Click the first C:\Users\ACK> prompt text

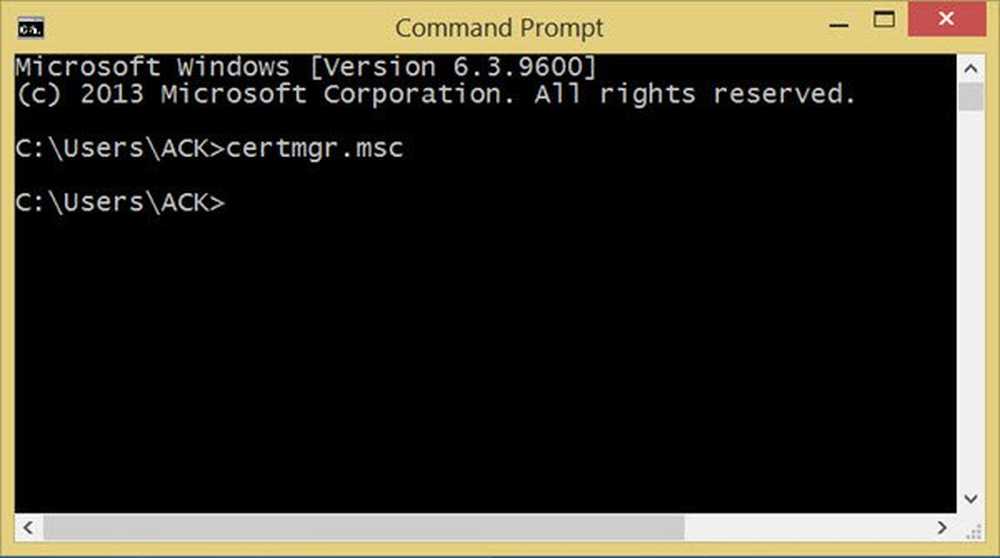click(120, 148)
